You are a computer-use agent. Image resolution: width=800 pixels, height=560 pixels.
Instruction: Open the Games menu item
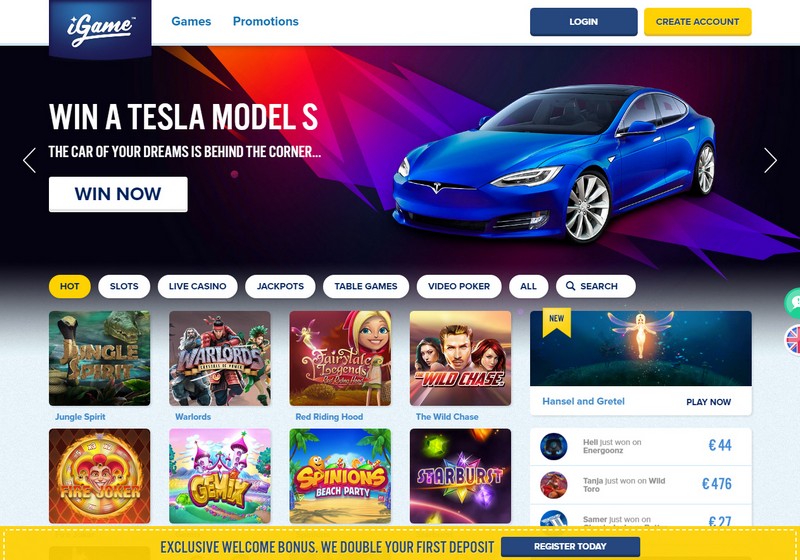(191, 21)
